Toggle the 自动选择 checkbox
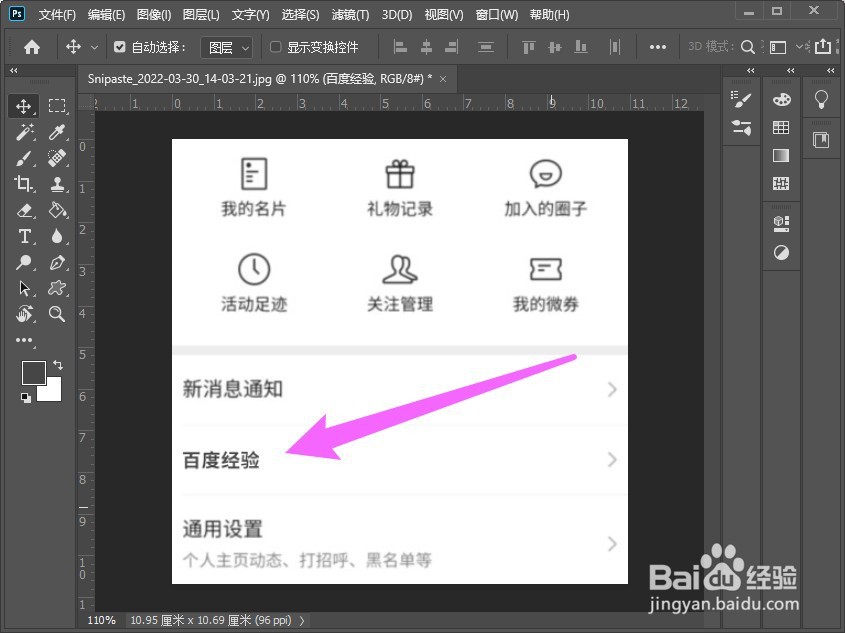The height and width of the screenshot is (633, 845). (x=120, y=47)
